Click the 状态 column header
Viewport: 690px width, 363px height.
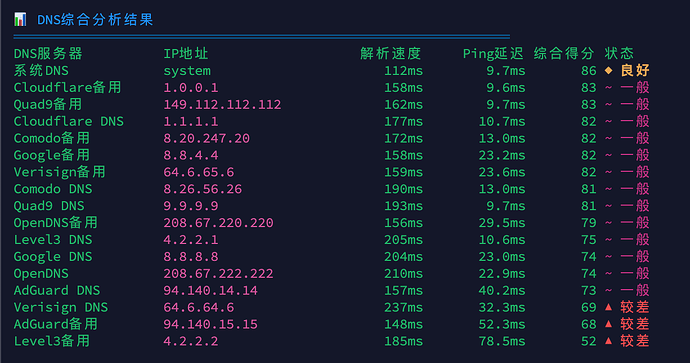pos(619,54)
